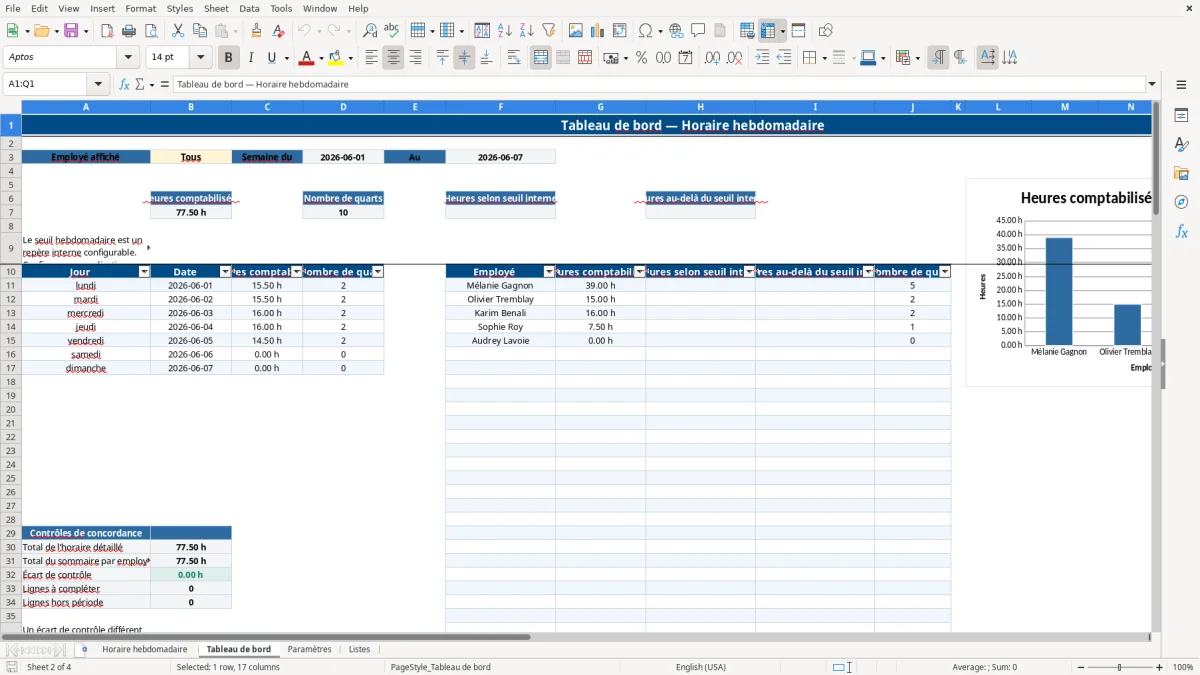Click the Print icon

pyautogui.click(x=129, y=31)
